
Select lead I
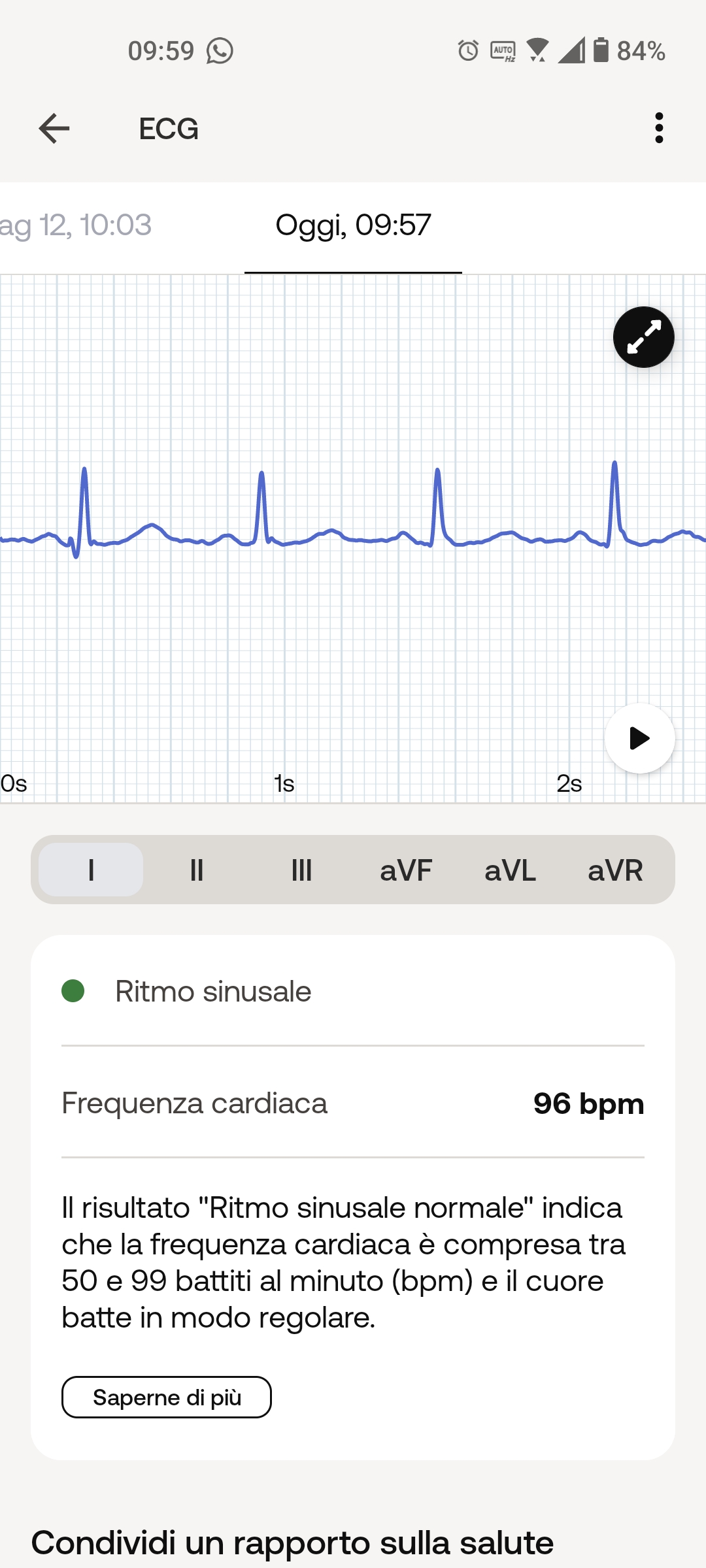point(91,870)
